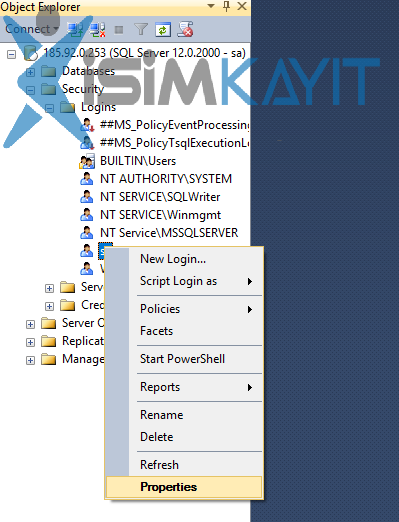The height and width of the screenshot is (522, 399).
Task: Choose Refresh from the context menu
Action: pyautogui.click(x=184, y=465)
